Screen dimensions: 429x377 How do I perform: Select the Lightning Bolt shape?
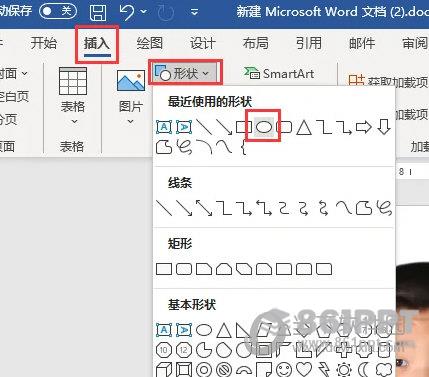click(324, 370)
